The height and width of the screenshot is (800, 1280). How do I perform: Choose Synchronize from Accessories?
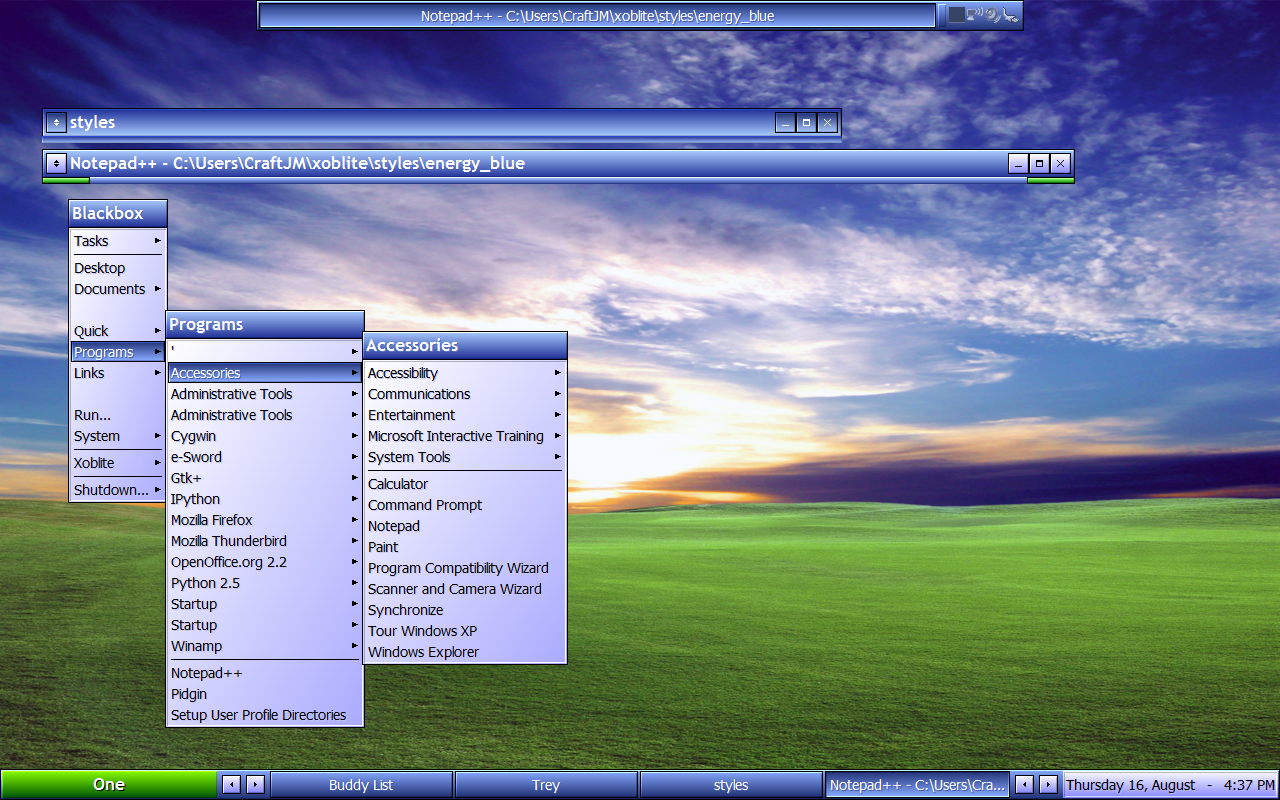click(465, 610)
